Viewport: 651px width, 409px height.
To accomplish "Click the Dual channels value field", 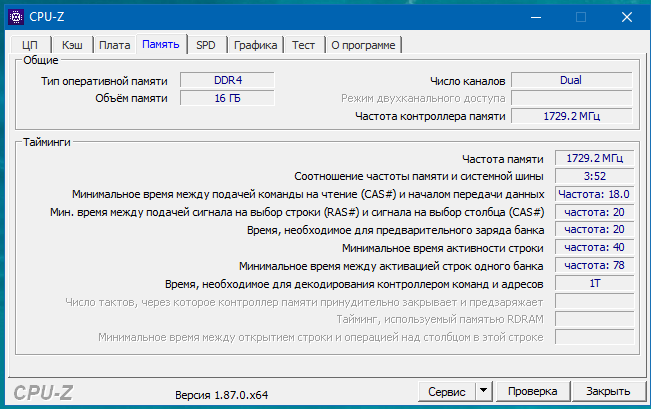I will [571, 80].
